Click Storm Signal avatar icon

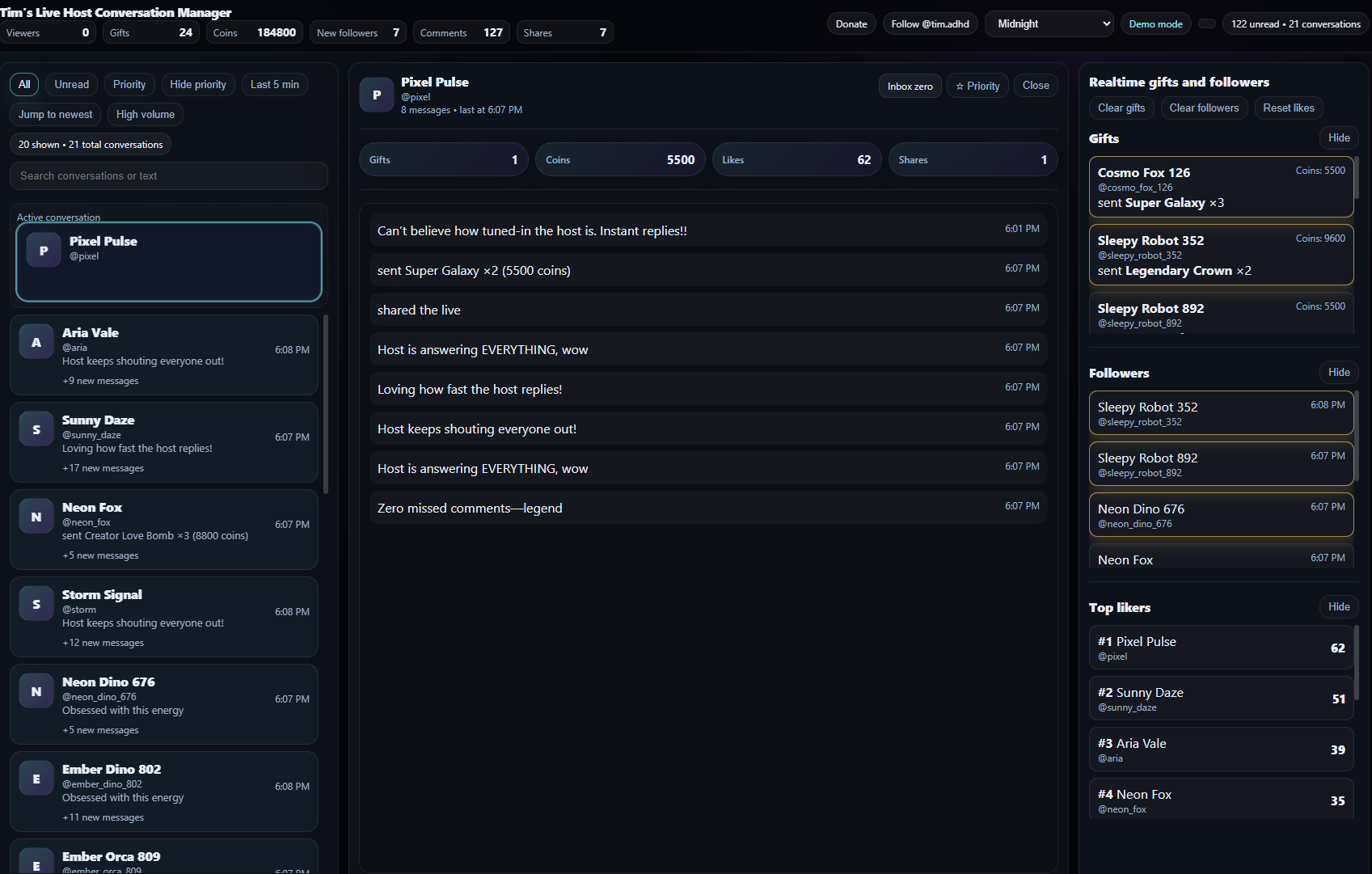pos(36,605)
